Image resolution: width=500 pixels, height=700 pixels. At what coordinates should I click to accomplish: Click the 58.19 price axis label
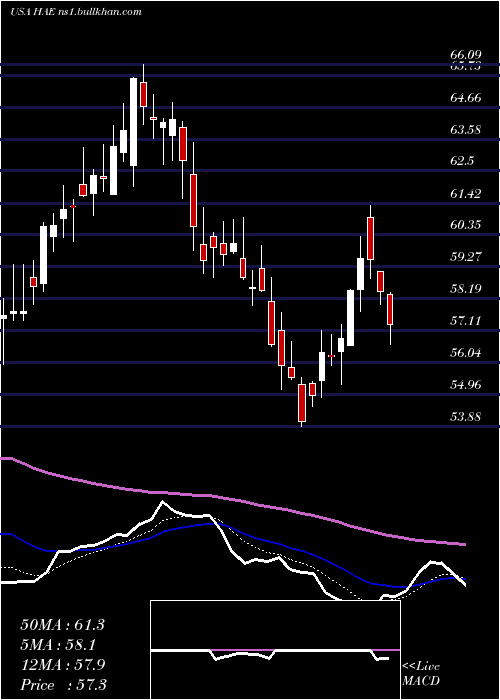coord(465,289)
